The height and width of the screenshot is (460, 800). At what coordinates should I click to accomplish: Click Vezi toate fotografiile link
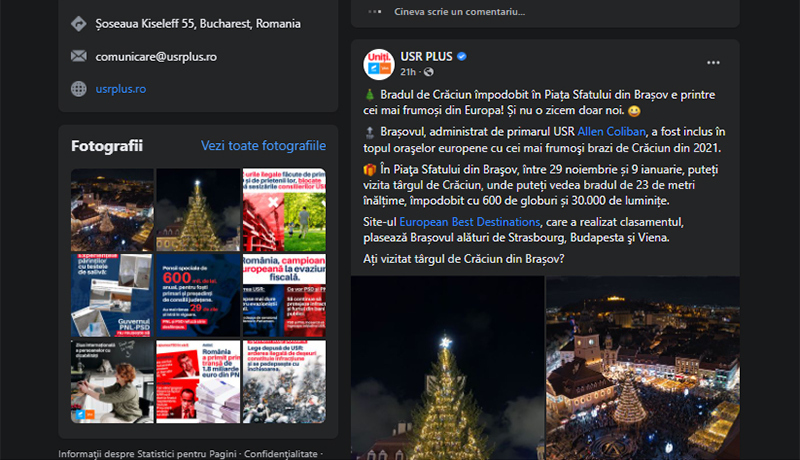point(263,145)
